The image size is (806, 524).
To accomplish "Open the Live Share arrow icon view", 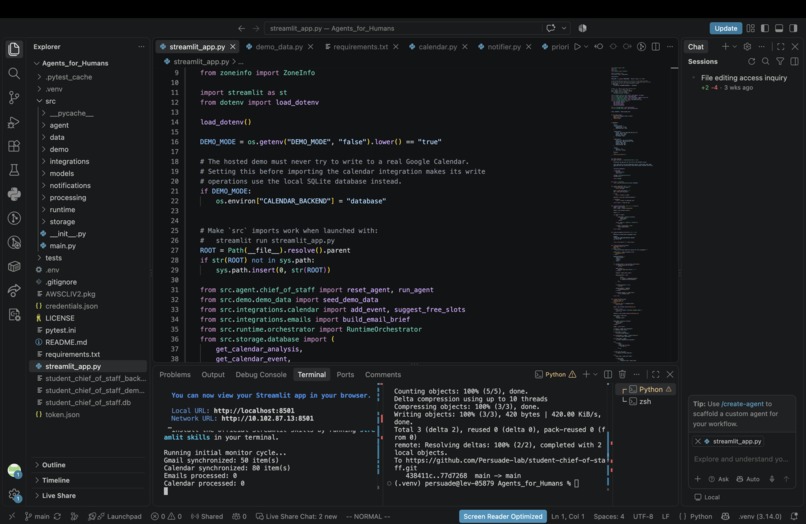I will point(14,291).
